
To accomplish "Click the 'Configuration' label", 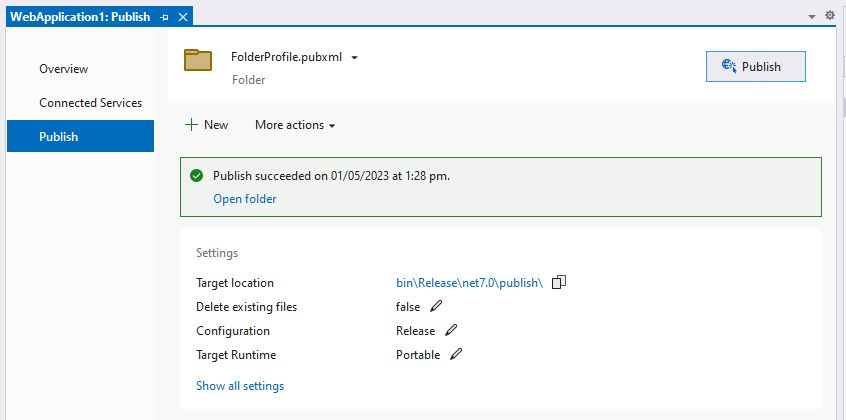I will pos(233,330).
